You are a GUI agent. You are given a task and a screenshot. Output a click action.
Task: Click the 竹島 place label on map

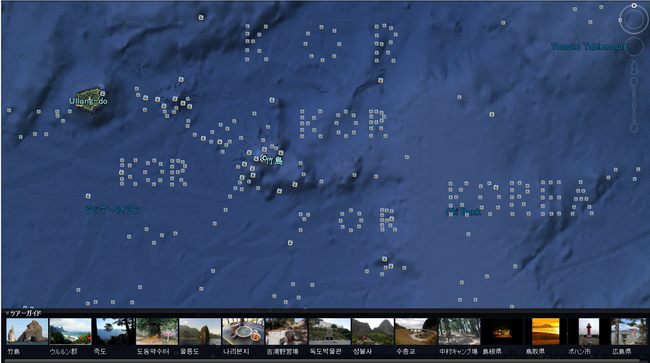pos(274,161)
